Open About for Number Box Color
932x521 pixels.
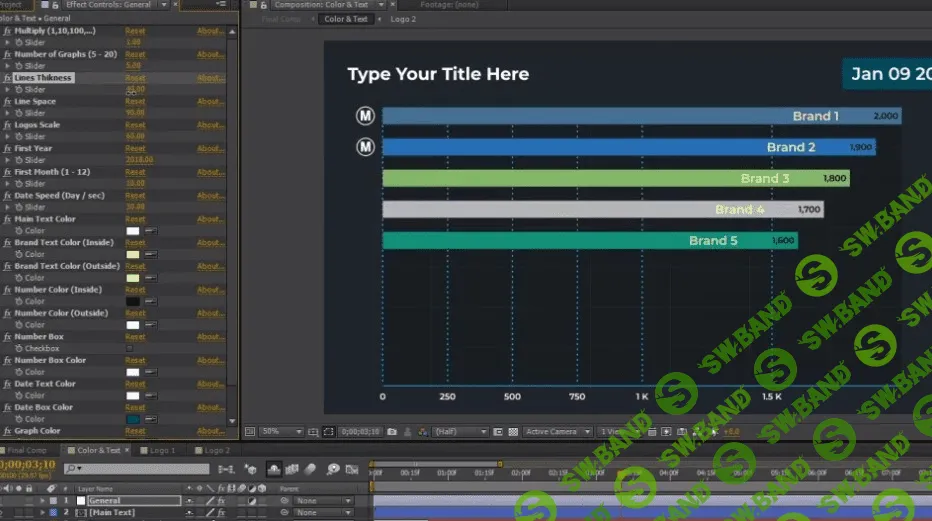point(210,360)
